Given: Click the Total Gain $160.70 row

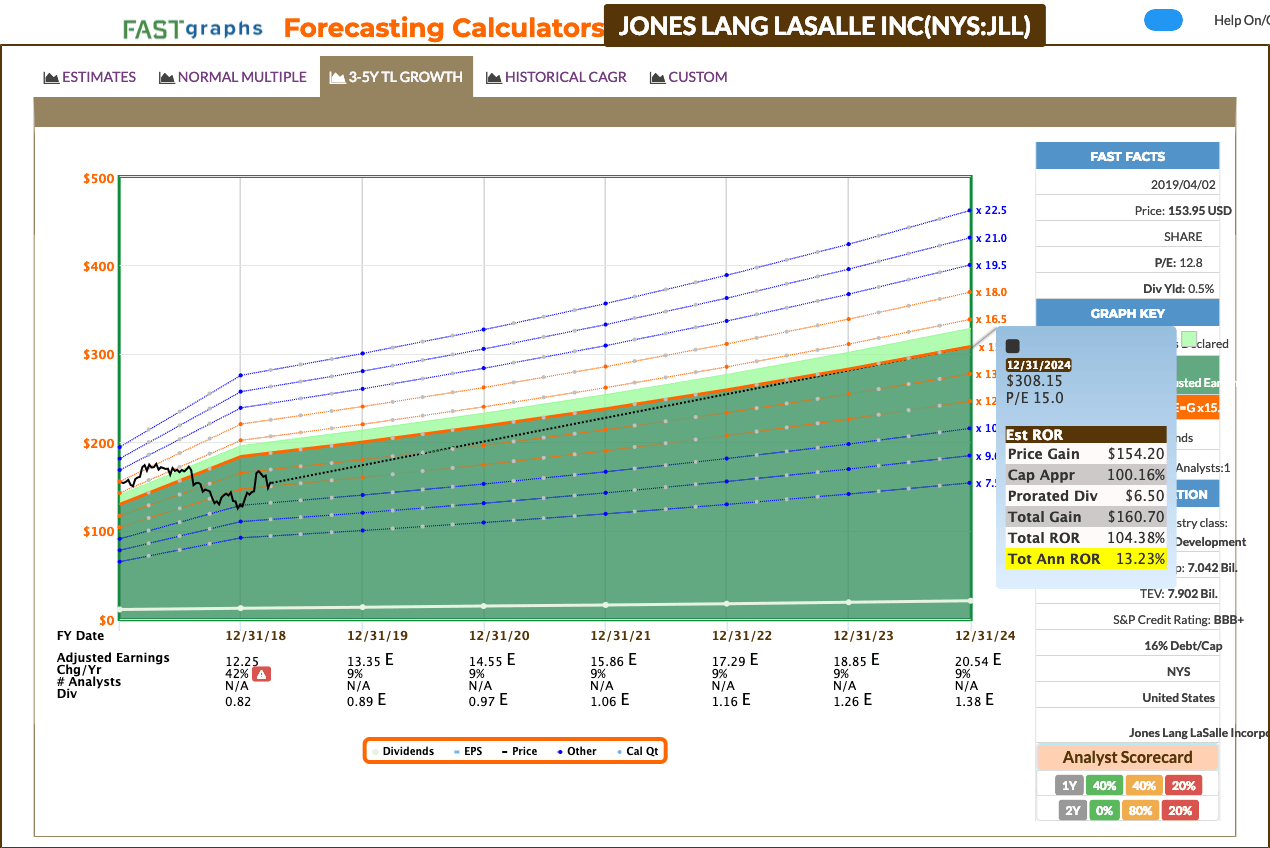Looking at the screenshot, I should [1086, 517].
